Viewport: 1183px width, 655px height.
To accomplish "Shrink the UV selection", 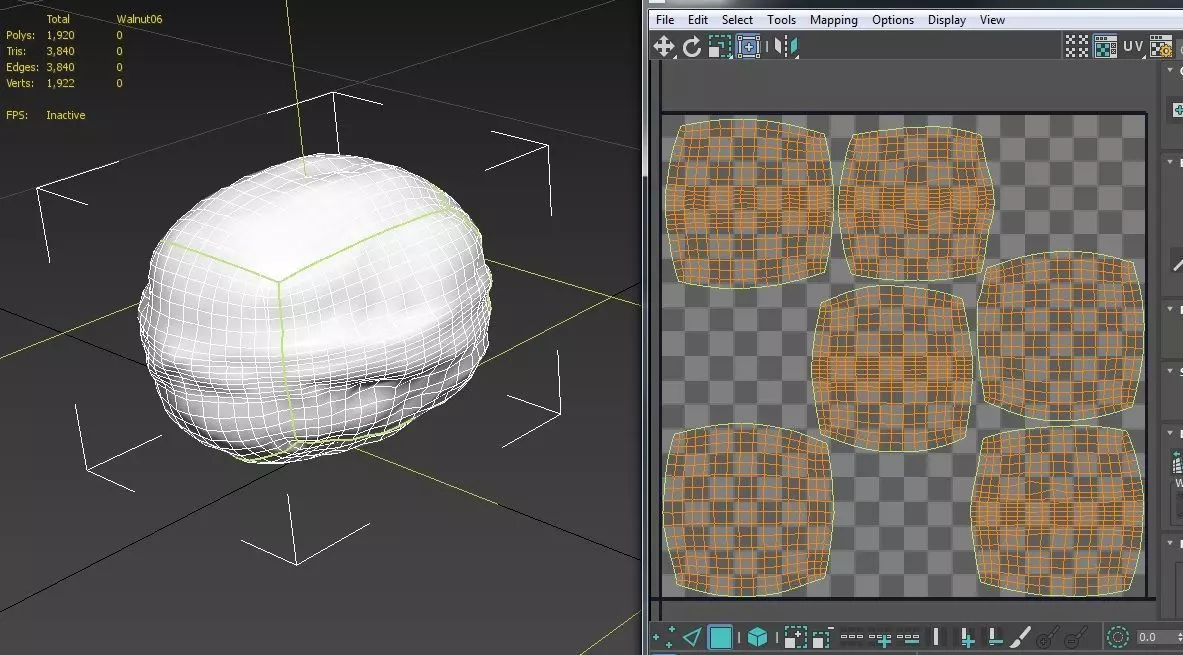I will click(822, 637).
